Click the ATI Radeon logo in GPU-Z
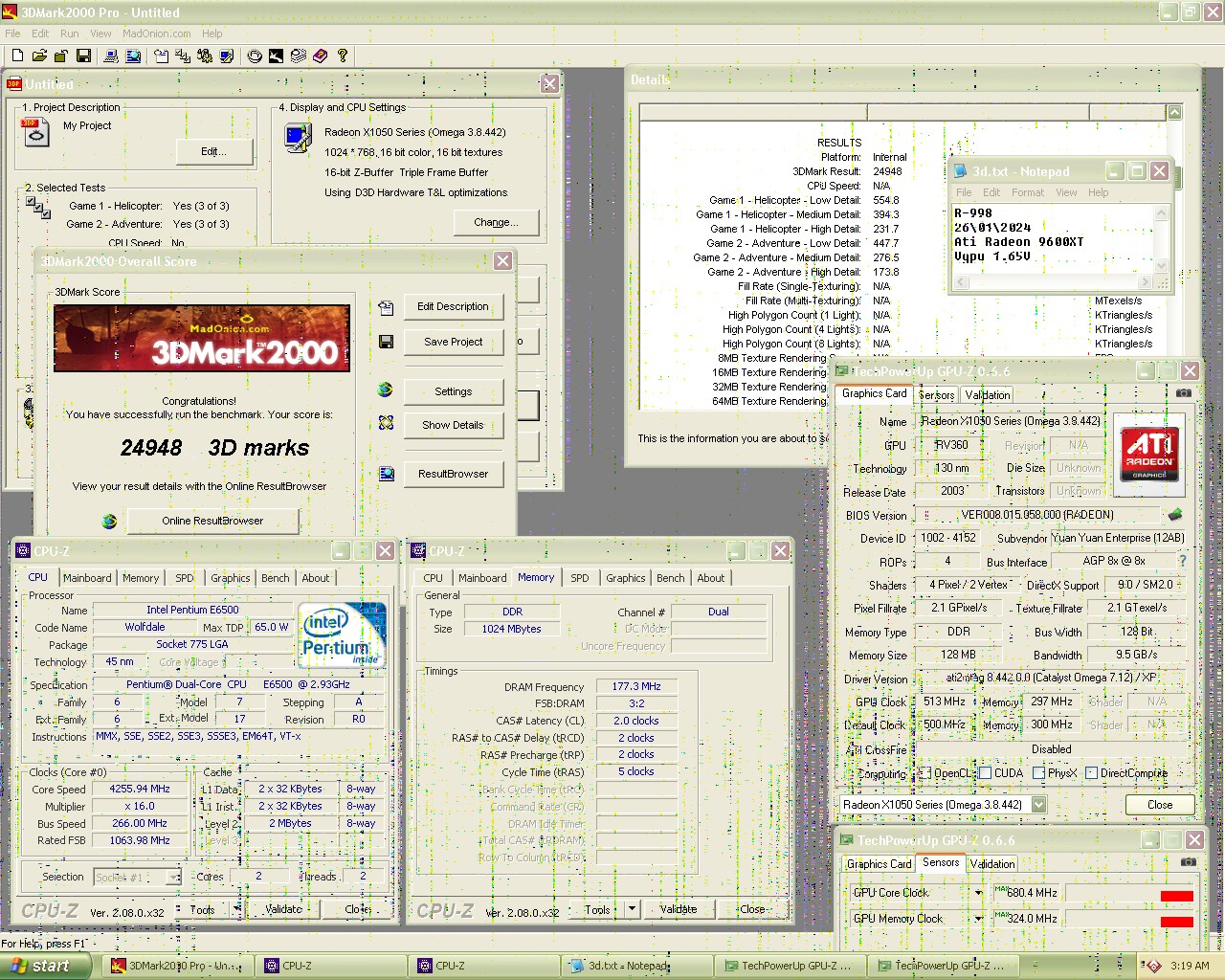The image size is (1225, 980). [x=1148, y=455]
